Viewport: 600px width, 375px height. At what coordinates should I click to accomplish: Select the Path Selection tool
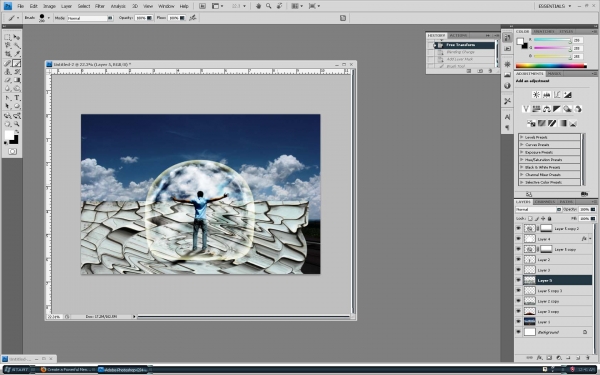pos(7,106)
